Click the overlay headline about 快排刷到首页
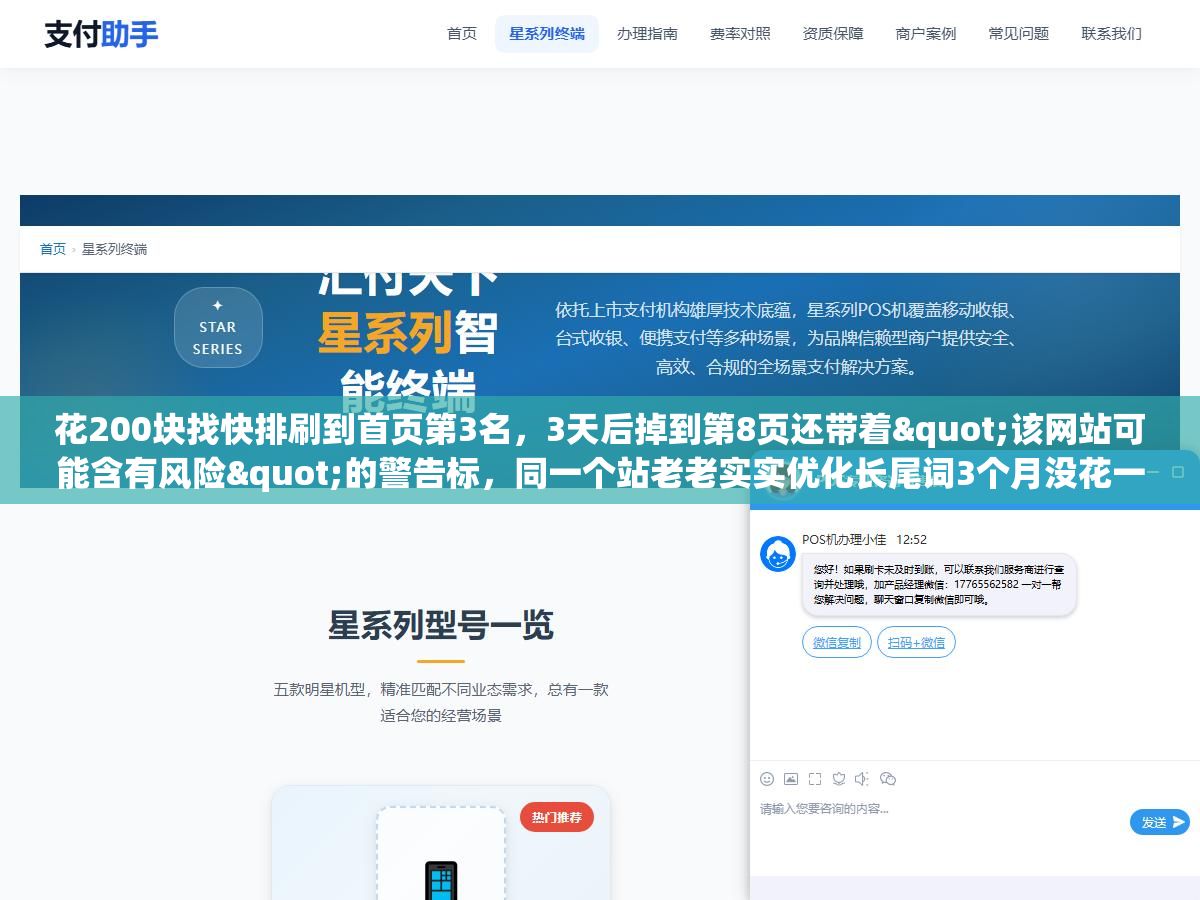The width and height of the screenshot is (1200, 900). [x=600, y=452]
